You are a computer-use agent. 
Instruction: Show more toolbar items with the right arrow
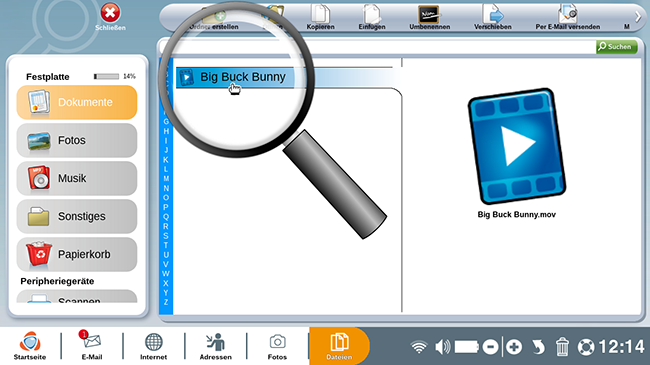point(638,17)
